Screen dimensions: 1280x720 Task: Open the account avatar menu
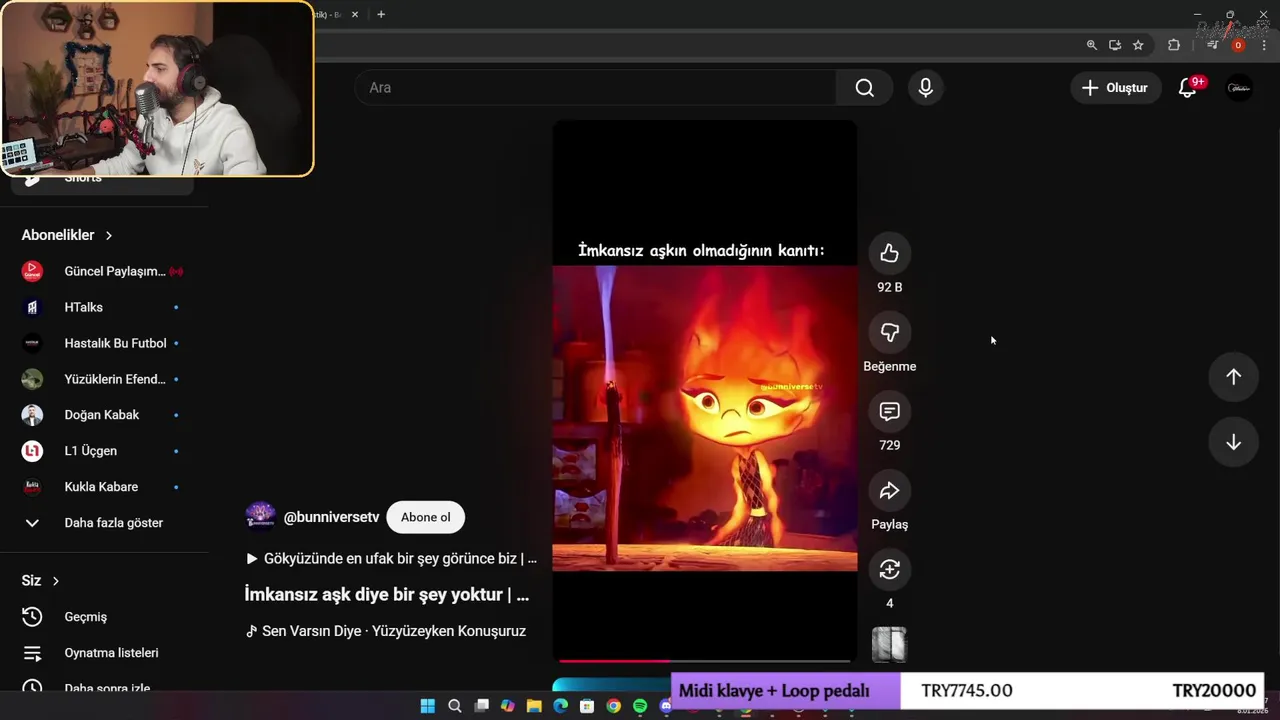point(1239,88)
